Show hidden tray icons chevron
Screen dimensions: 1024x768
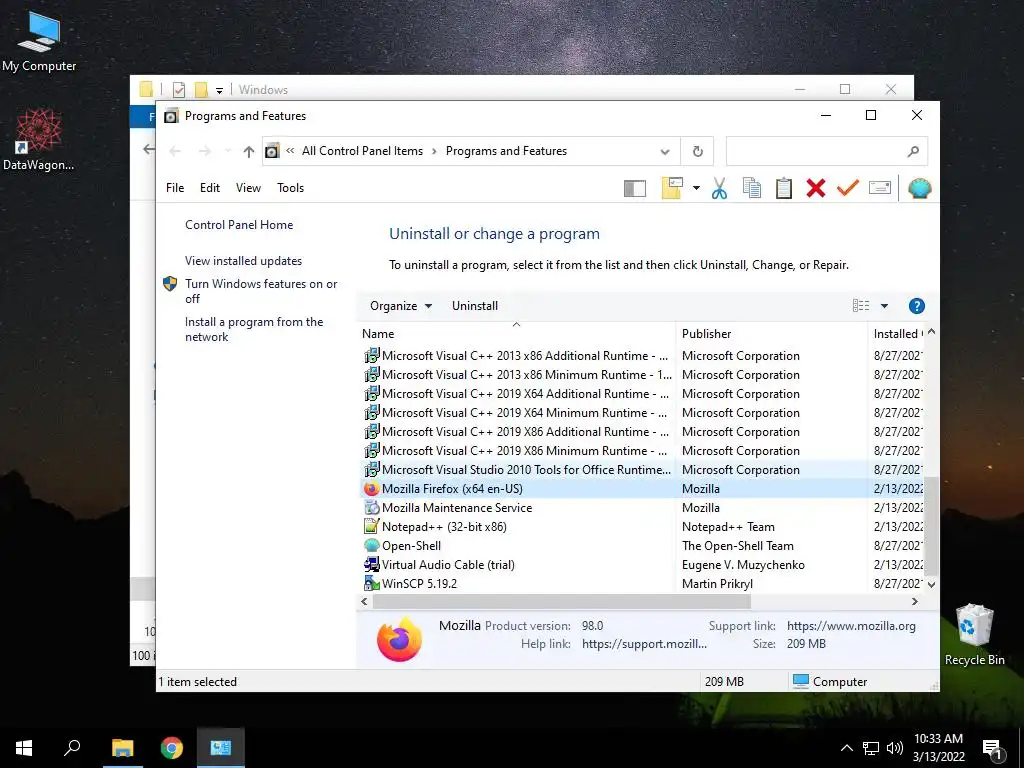point(846,748)
